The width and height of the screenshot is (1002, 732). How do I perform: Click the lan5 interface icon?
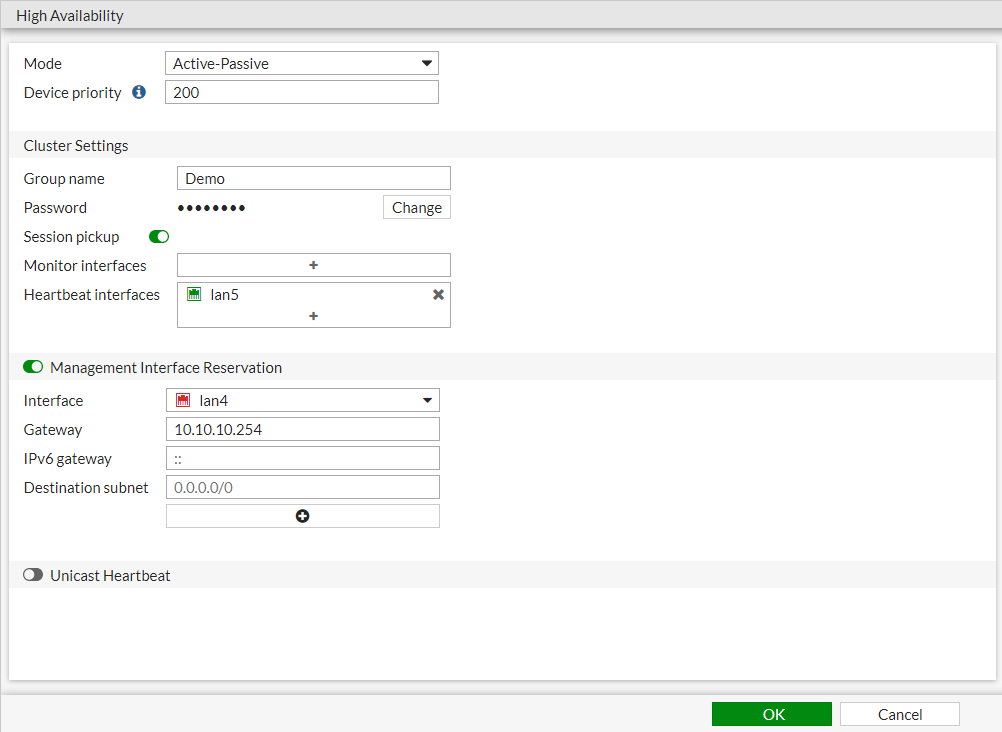click(x=194, y=294)
